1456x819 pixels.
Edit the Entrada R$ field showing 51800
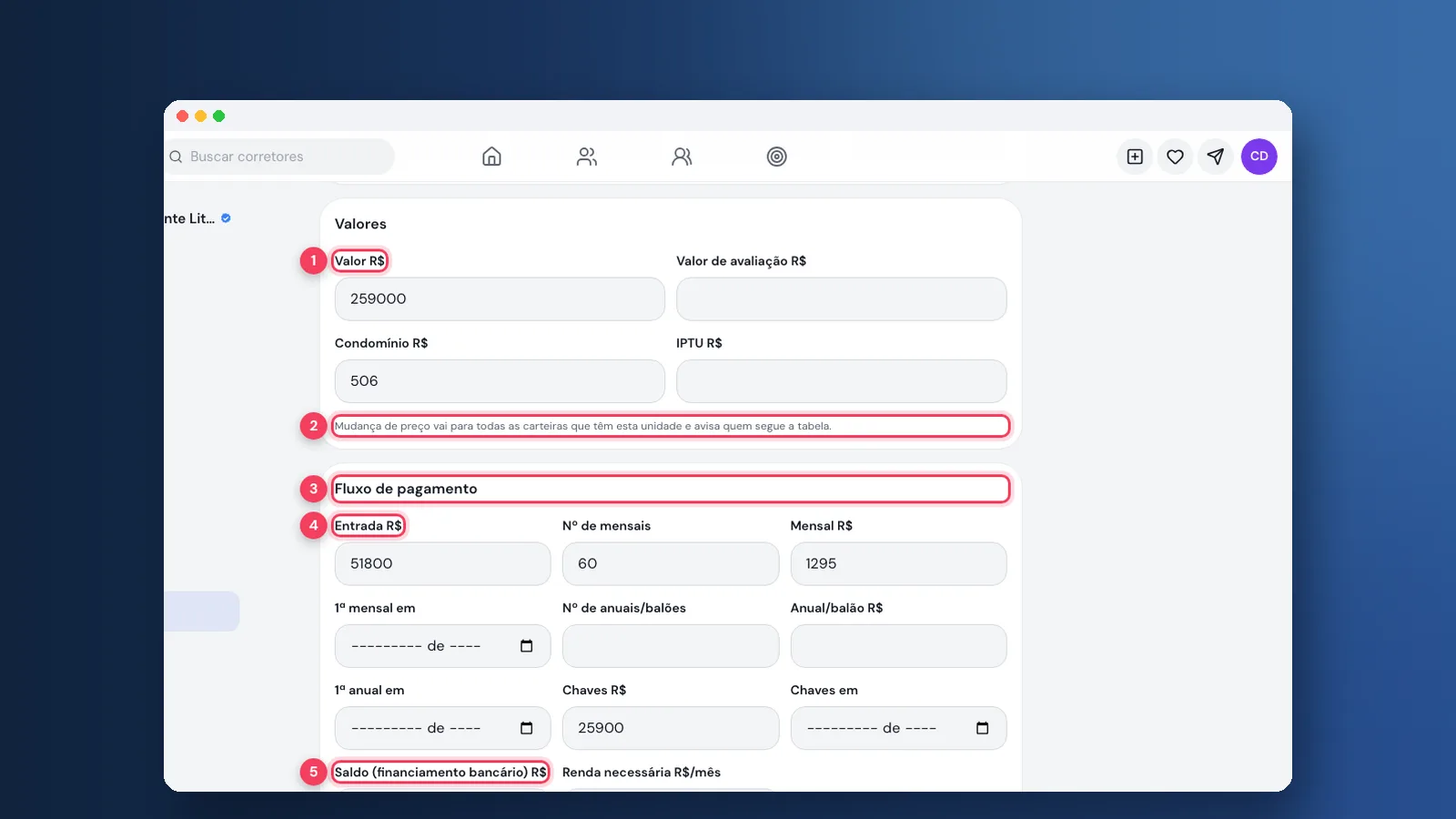pyautogui.click(x=442, y=564)
